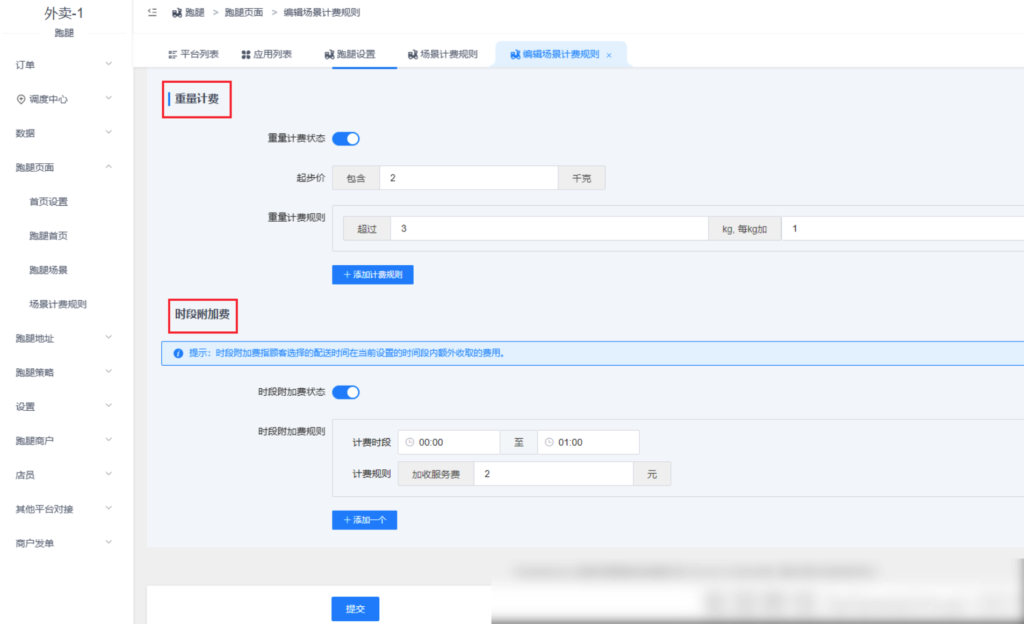Screen dimensions: 1024x624
Task: Click the 添加计费规则 button
Action: coord(372,274)
